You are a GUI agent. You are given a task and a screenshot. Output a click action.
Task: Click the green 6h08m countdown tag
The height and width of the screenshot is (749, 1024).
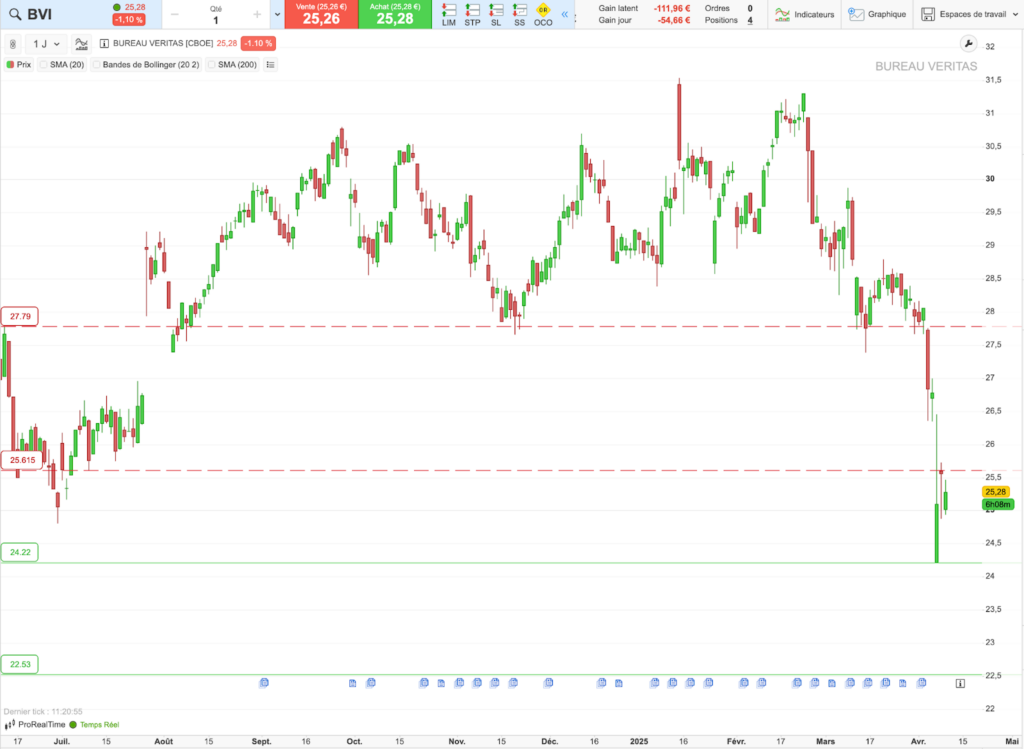997,505
